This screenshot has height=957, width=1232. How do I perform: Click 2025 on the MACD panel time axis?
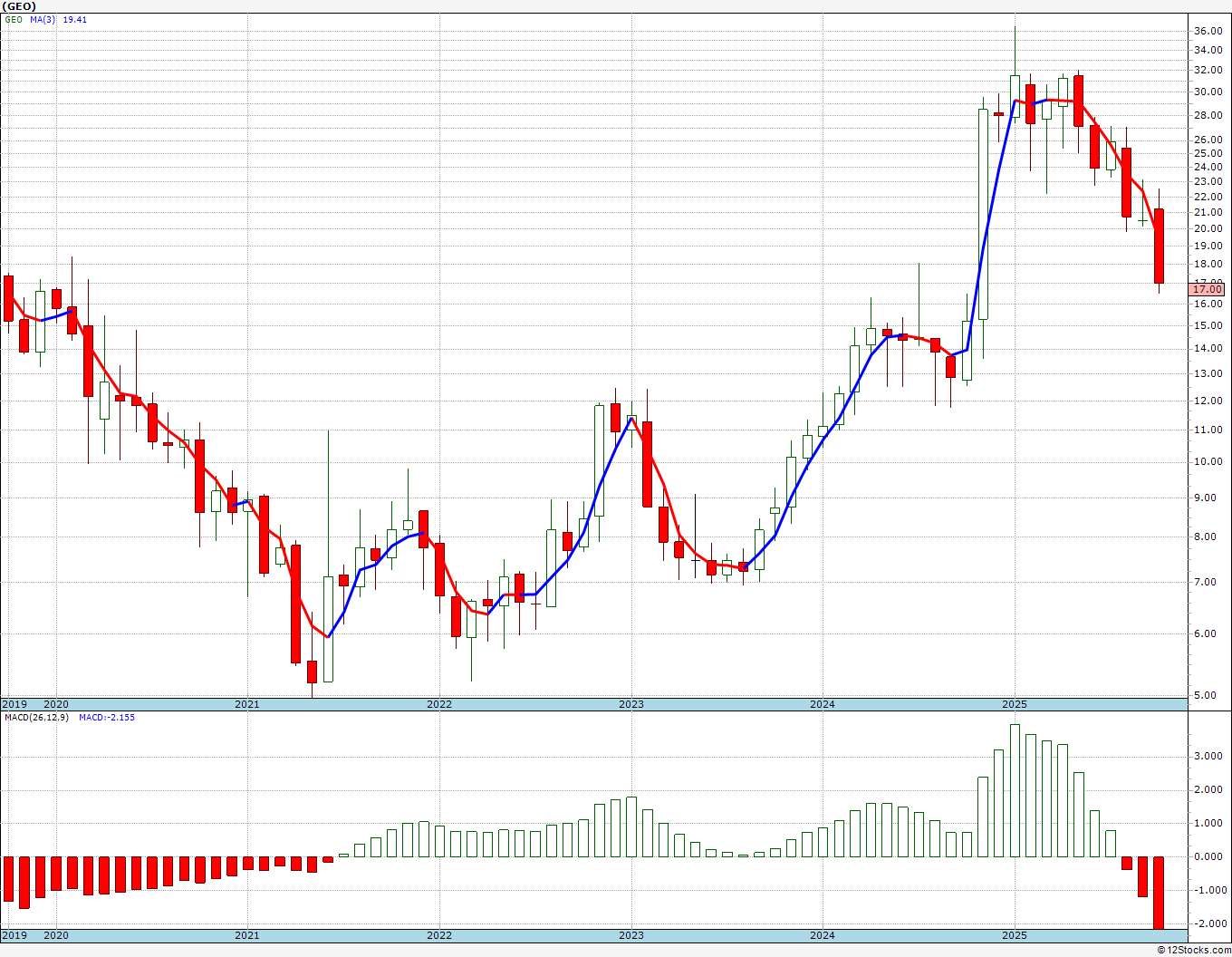(1015, 935)
